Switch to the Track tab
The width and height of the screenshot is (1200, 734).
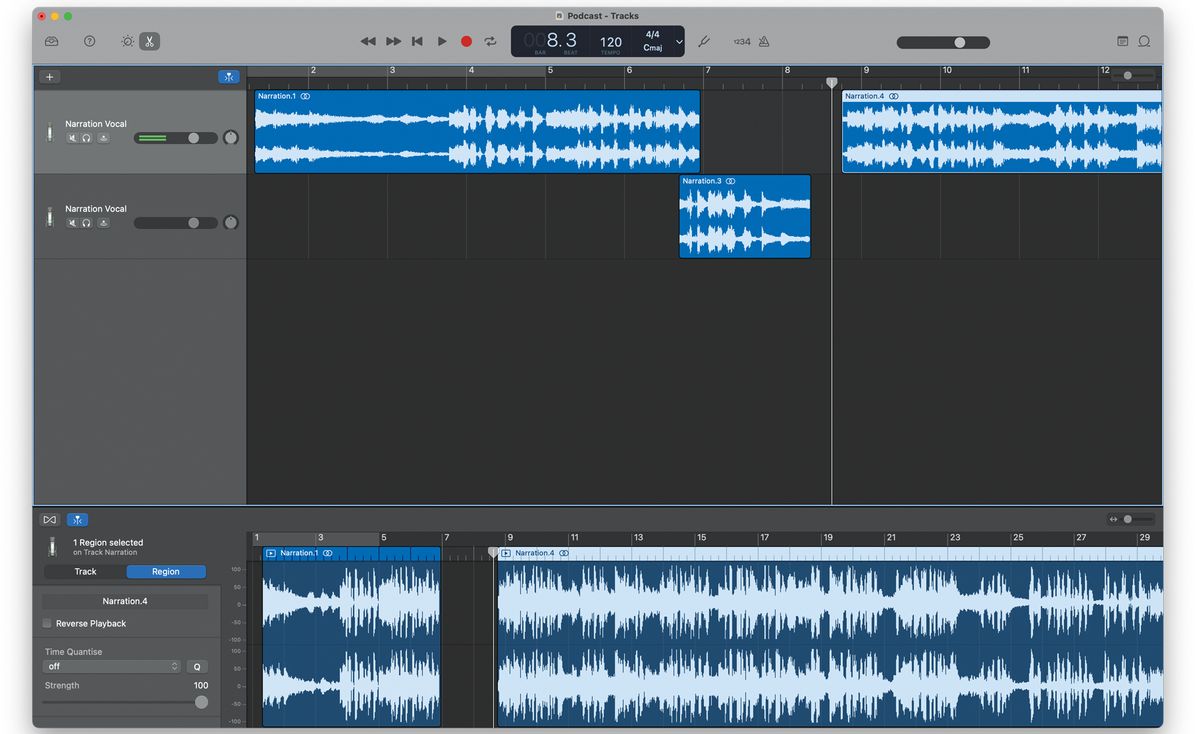tap(85, 571)
